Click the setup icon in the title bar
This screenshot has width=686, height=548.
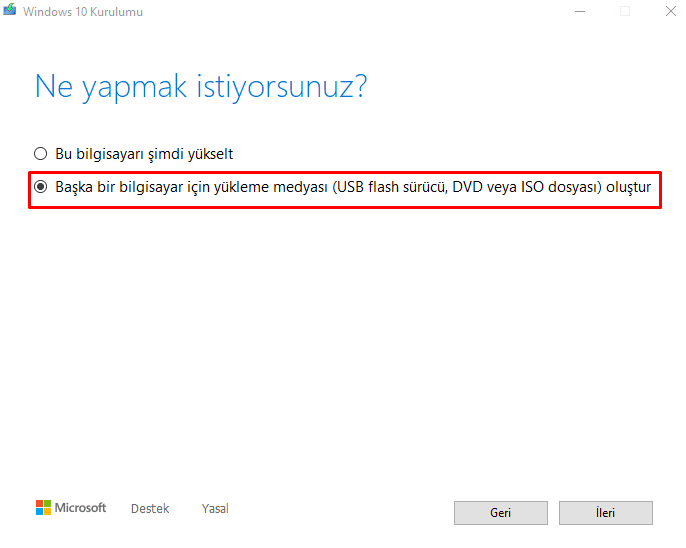point(10,11)
